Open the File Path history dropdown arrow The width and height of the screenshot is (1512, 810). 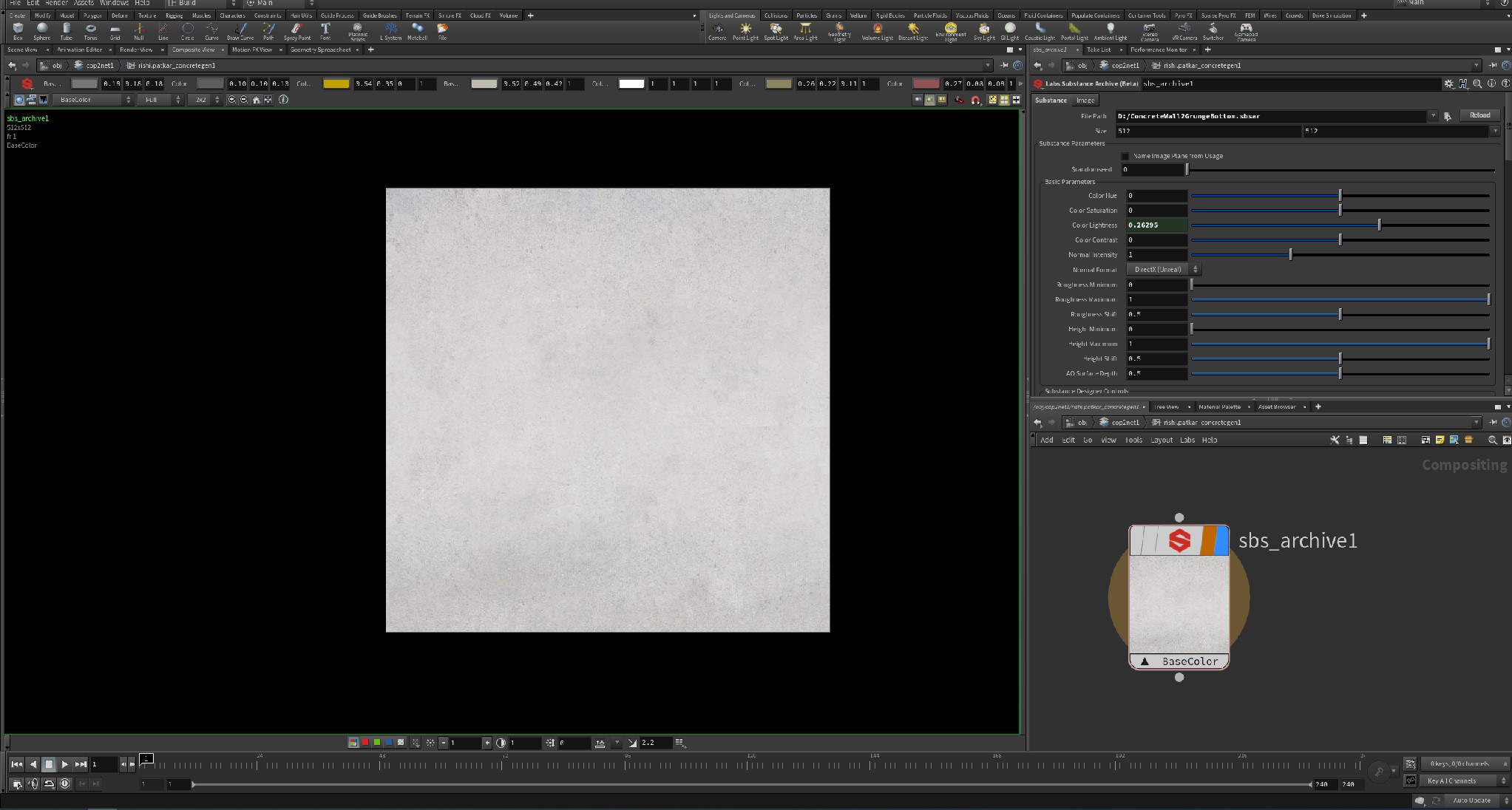pos(1433,116)
